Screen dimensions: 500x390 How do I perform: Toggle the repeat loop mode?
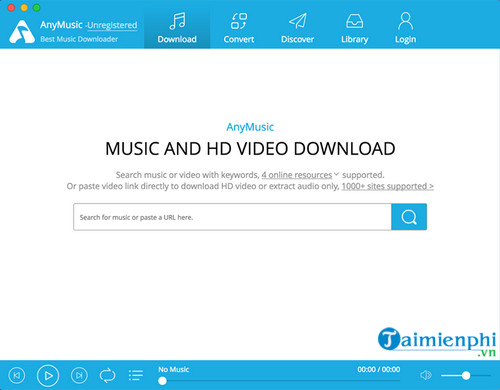point(107,376)
